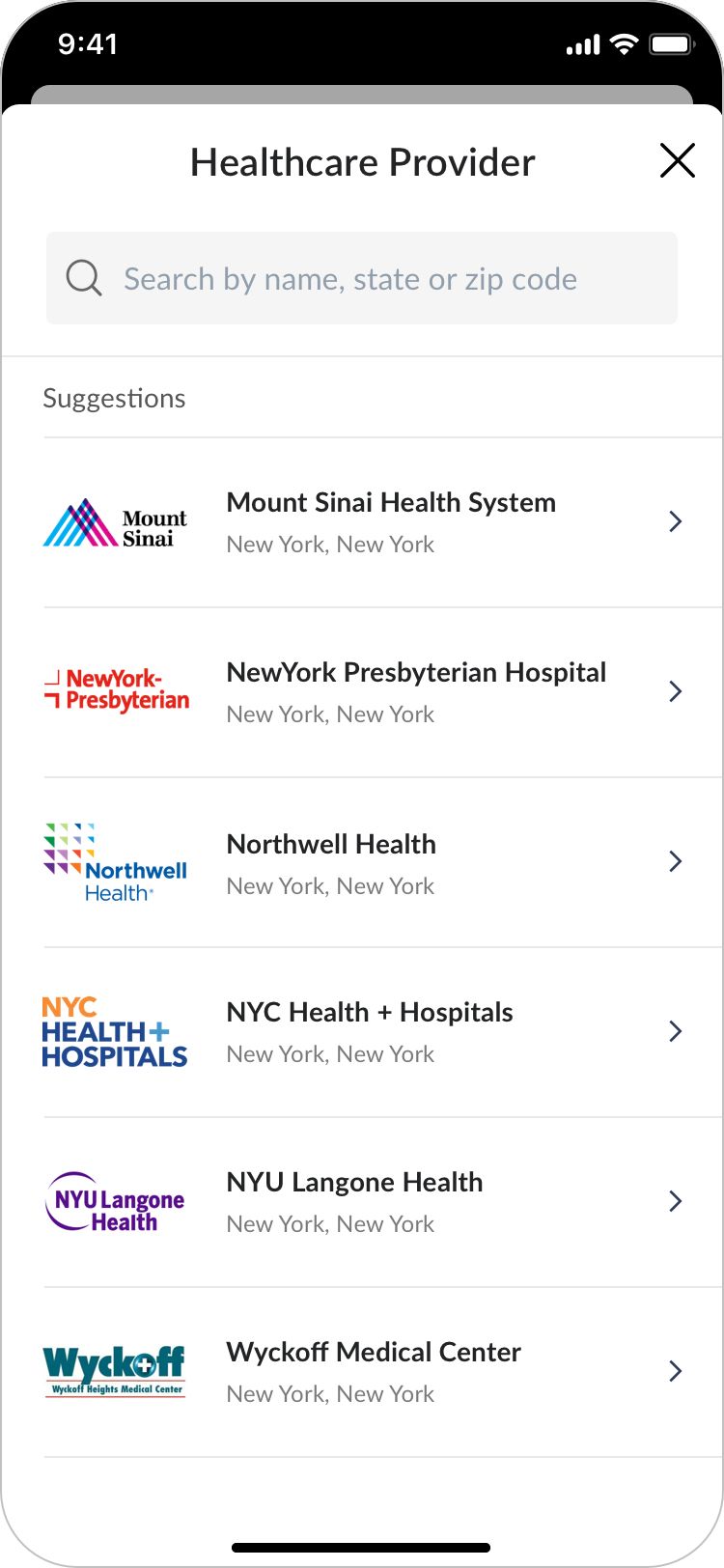This screenshot has height=1568, width=724.
Task: Tap the home indicator bar
Action: pyautogui.click(x=361, y=1548)
